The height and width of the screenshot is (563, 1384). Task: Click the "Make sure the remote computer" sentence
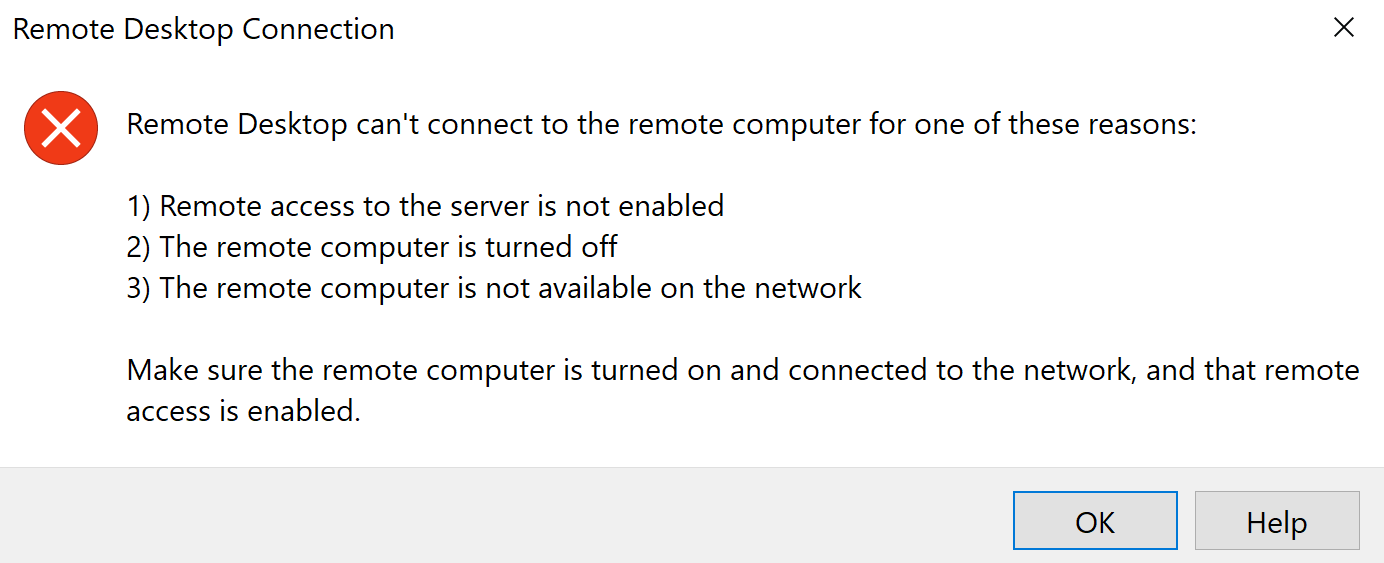coord(743,370)
